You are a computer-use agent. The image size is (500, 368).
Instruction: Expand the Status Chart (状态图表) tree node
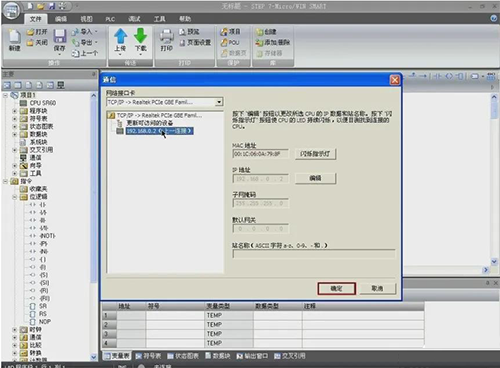coord(14,126)
